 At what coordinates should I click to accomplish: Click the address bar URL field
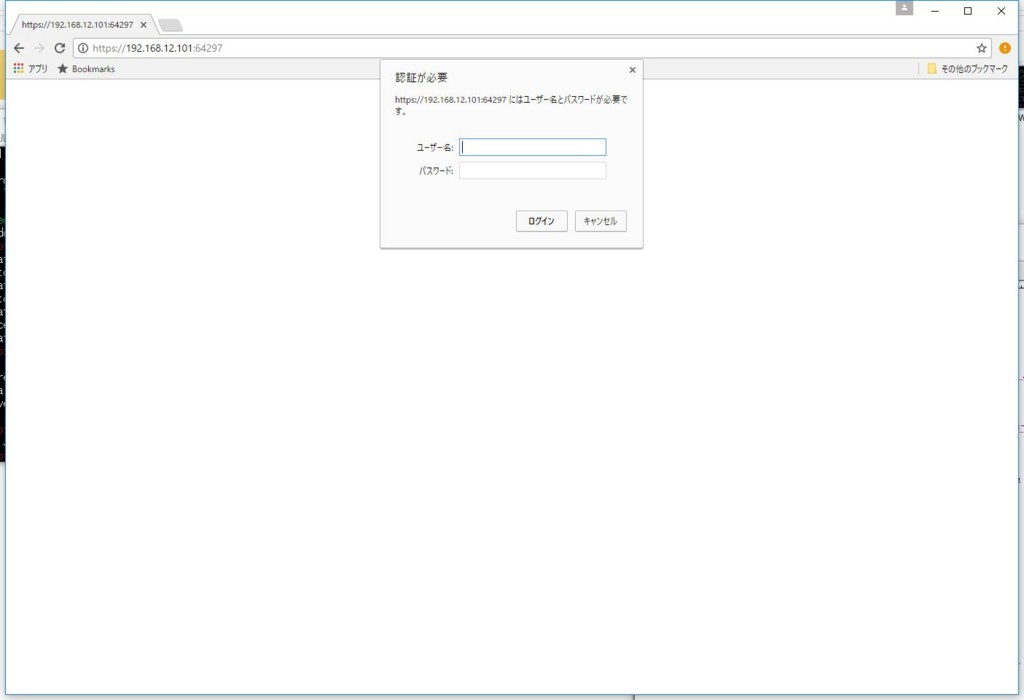coord(532,48)
